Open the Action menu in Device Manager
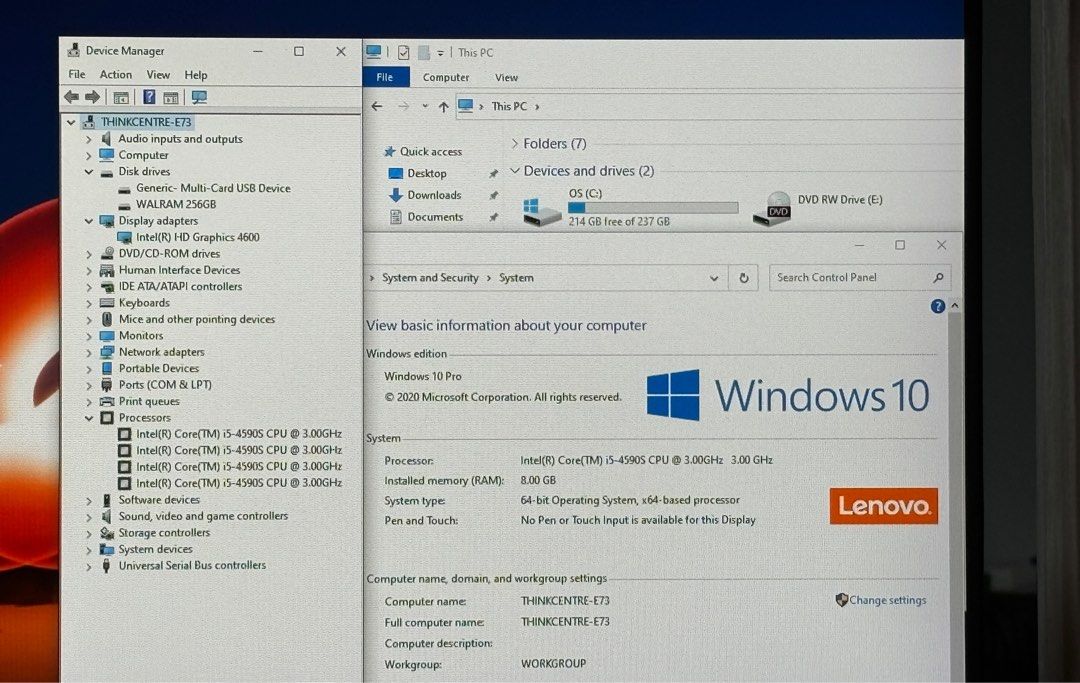Image resolution: width=1080 pixels, height=683 pixels. tap(116, 74)
